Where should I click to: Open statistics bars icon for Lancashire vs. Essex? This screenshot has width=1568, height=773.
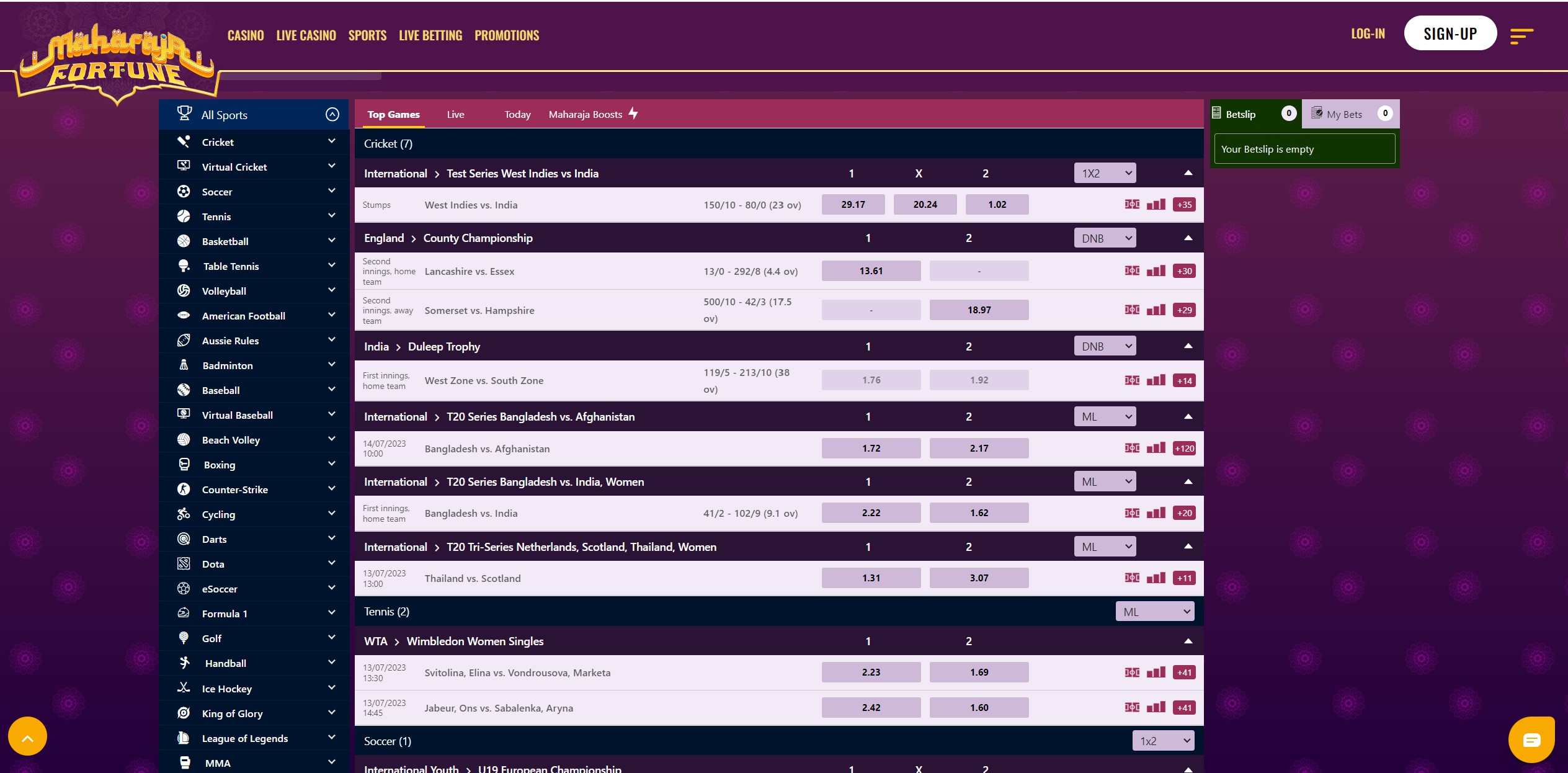point(1156,270)
